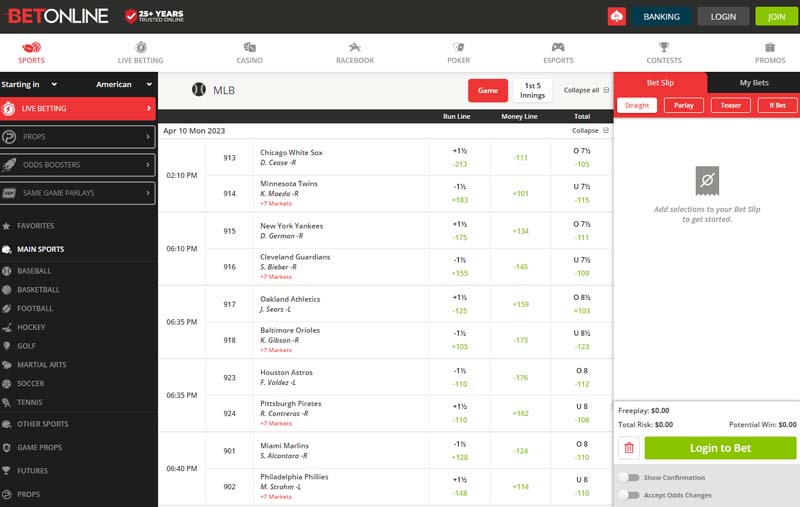Image resolution: width=800 pixels, height=507 pixels.
Task: Select Chicago White Sox money line -111
Action: coord(520,158)
